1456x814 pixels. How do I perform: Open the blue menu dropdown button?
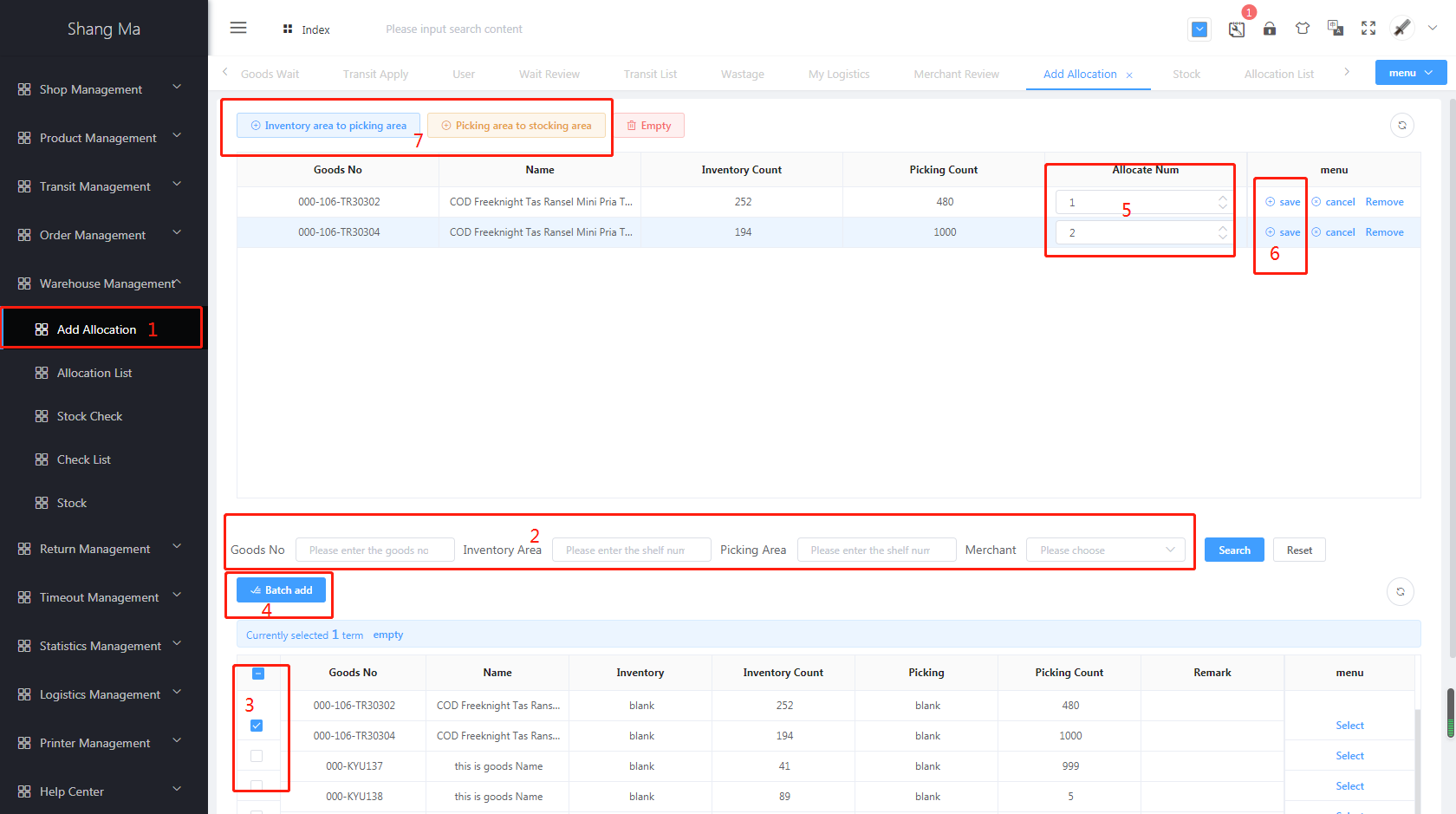1411,73
